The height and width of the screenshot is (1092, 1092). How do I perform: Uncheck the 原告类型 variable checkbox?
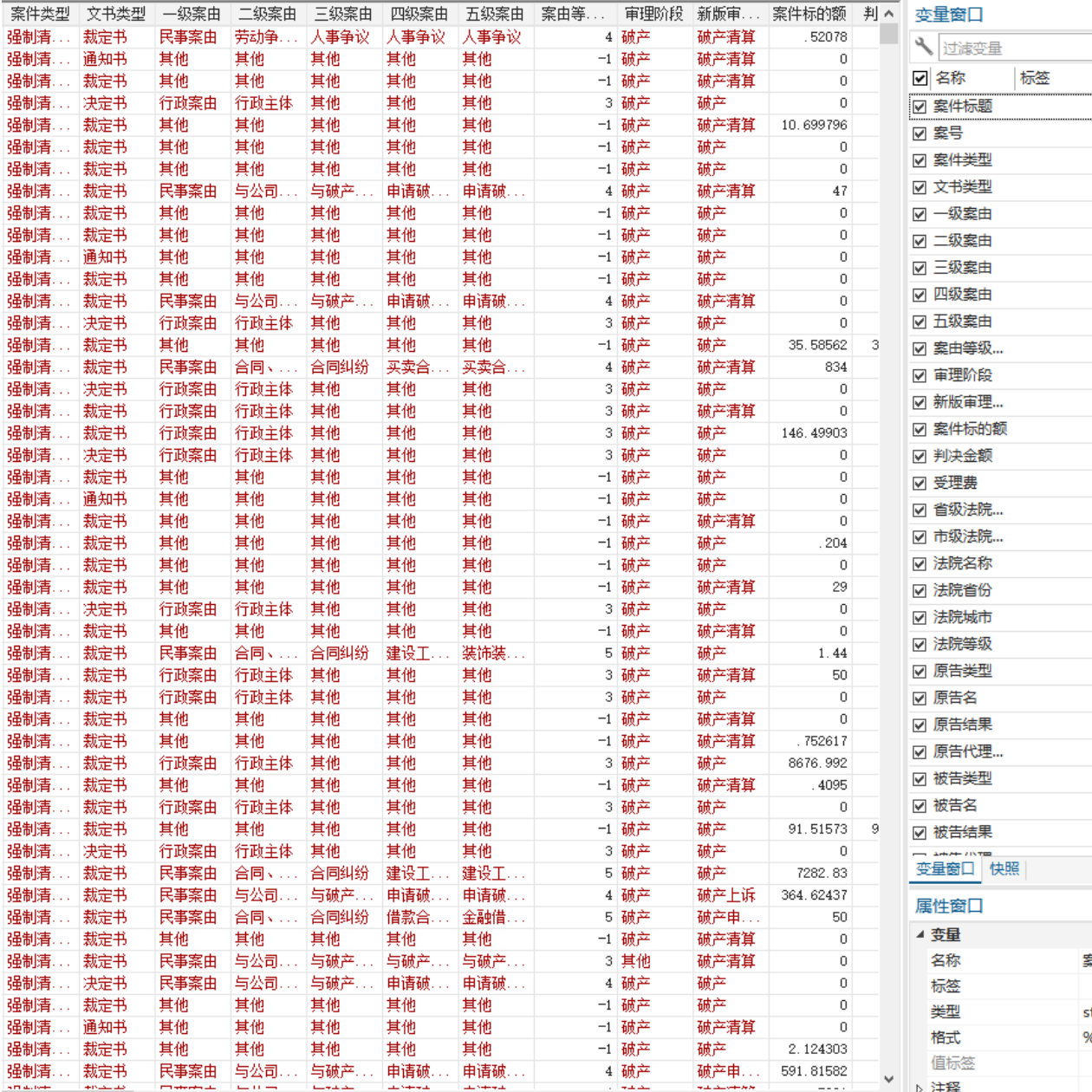[x=920, y=671]
